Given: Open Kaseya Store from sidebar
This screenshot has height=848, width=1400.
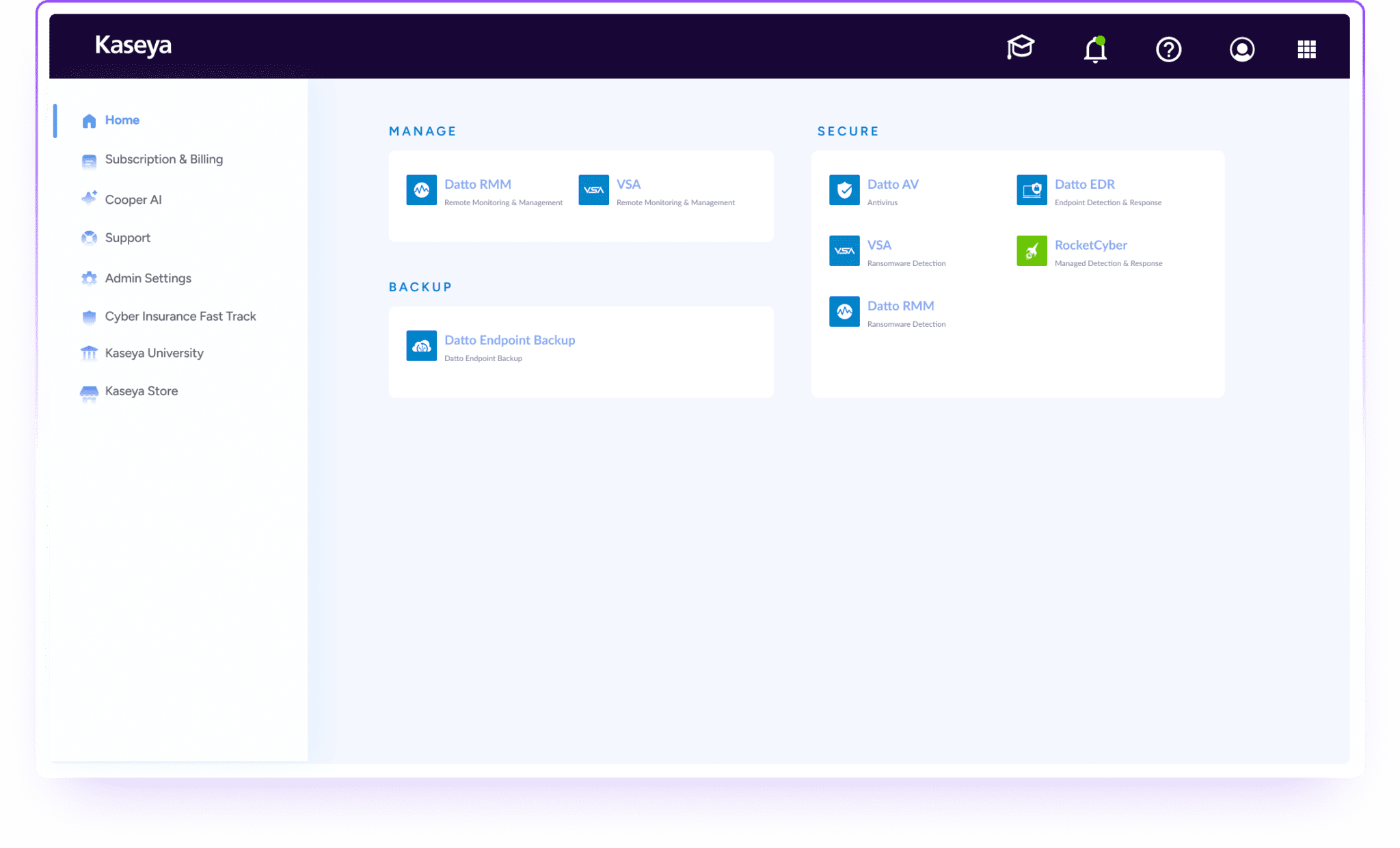Looking at the screenshot, I should coord(141,391).
